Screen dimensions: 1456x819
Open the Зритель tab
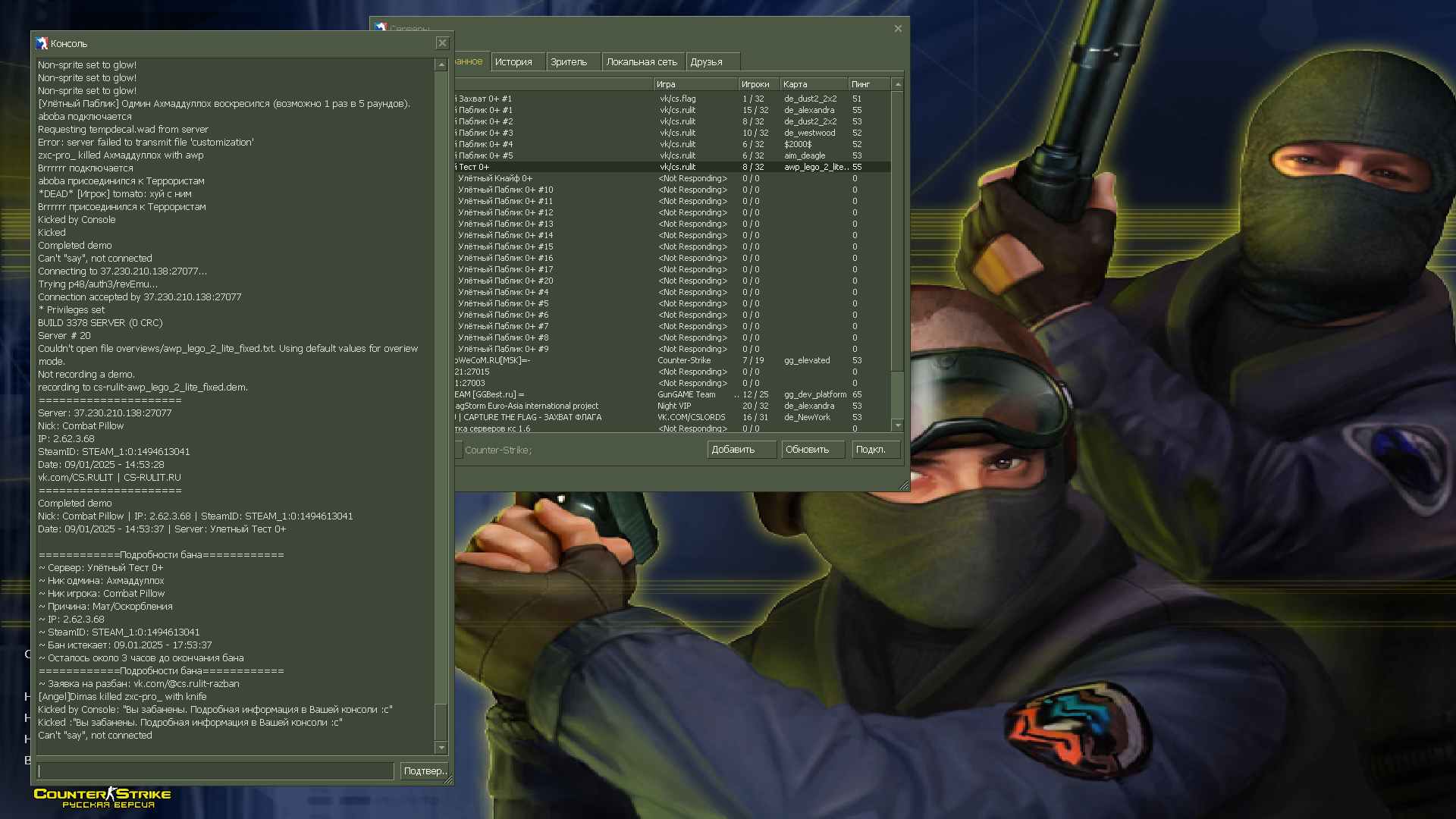(573, 62)
